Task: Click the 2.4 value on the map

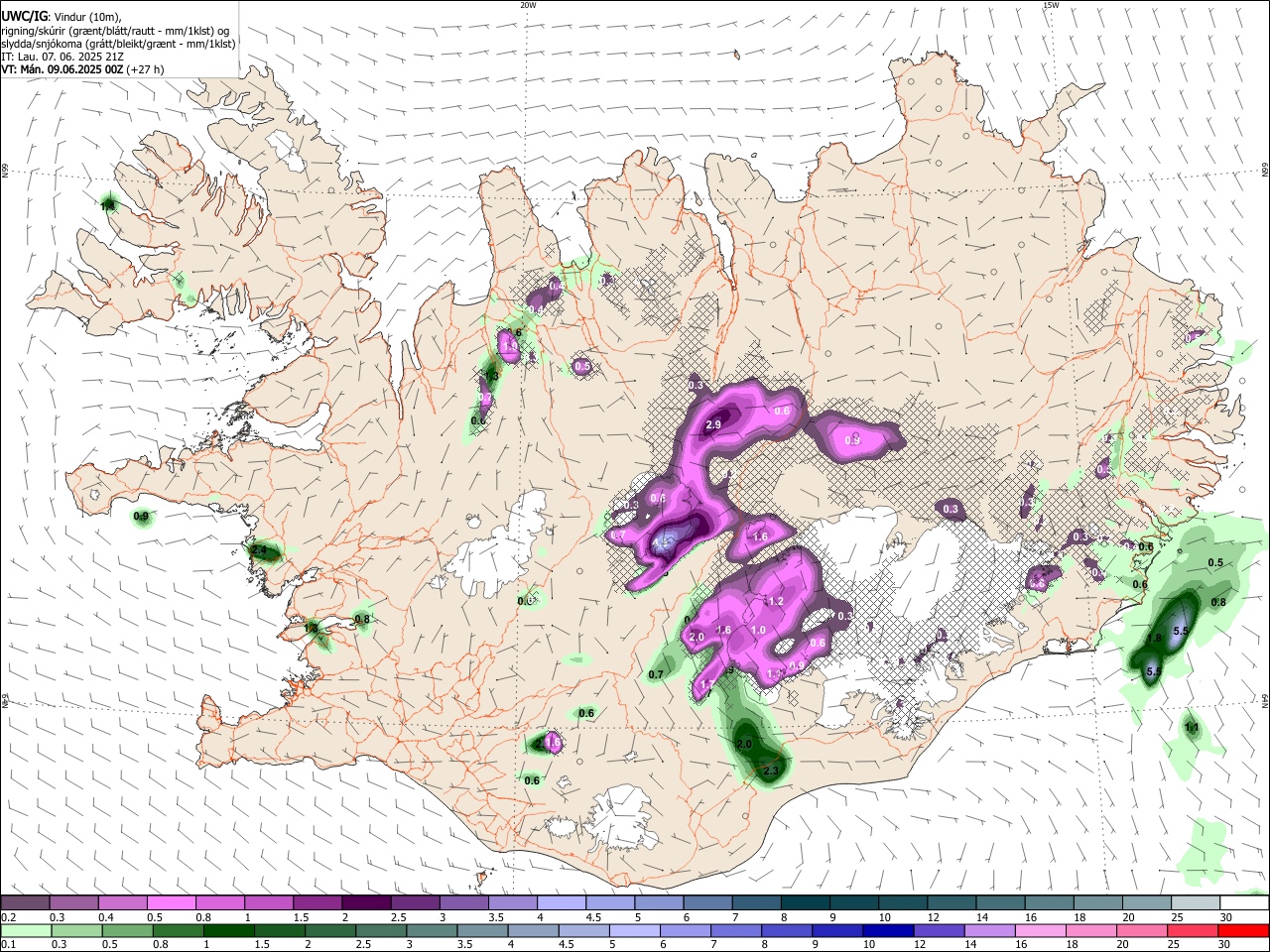Action: 260,549
